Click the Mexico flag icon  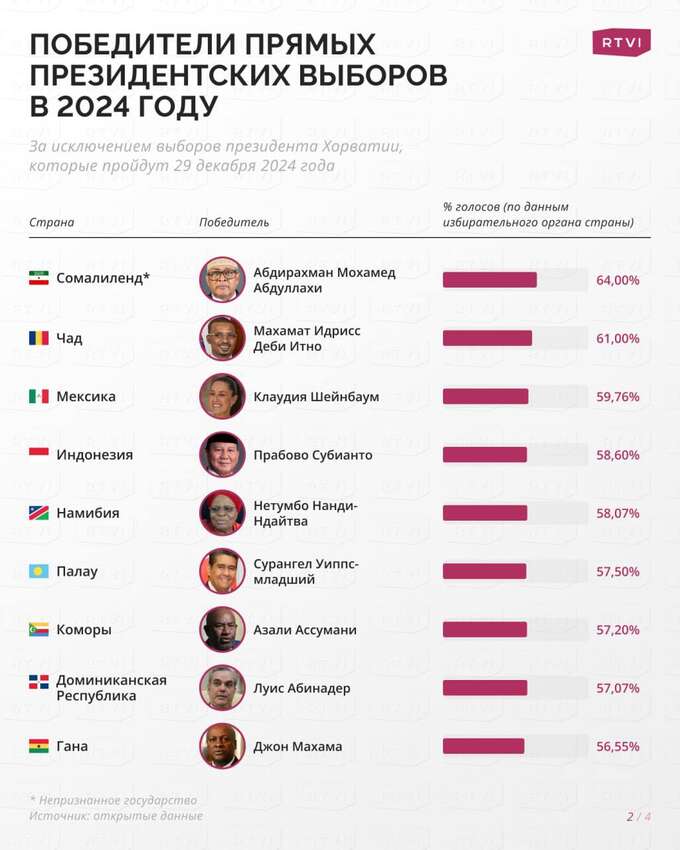point(39,396)
